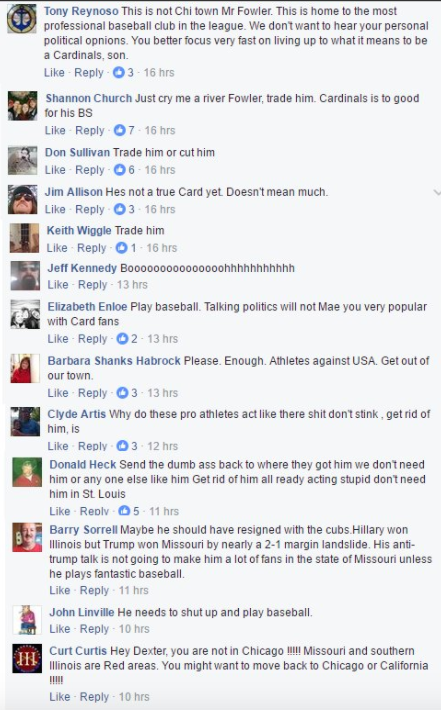Click the like reaction icon on Elizabeth Enloe's comment
441x710 pixels.
tap(122, 339)
